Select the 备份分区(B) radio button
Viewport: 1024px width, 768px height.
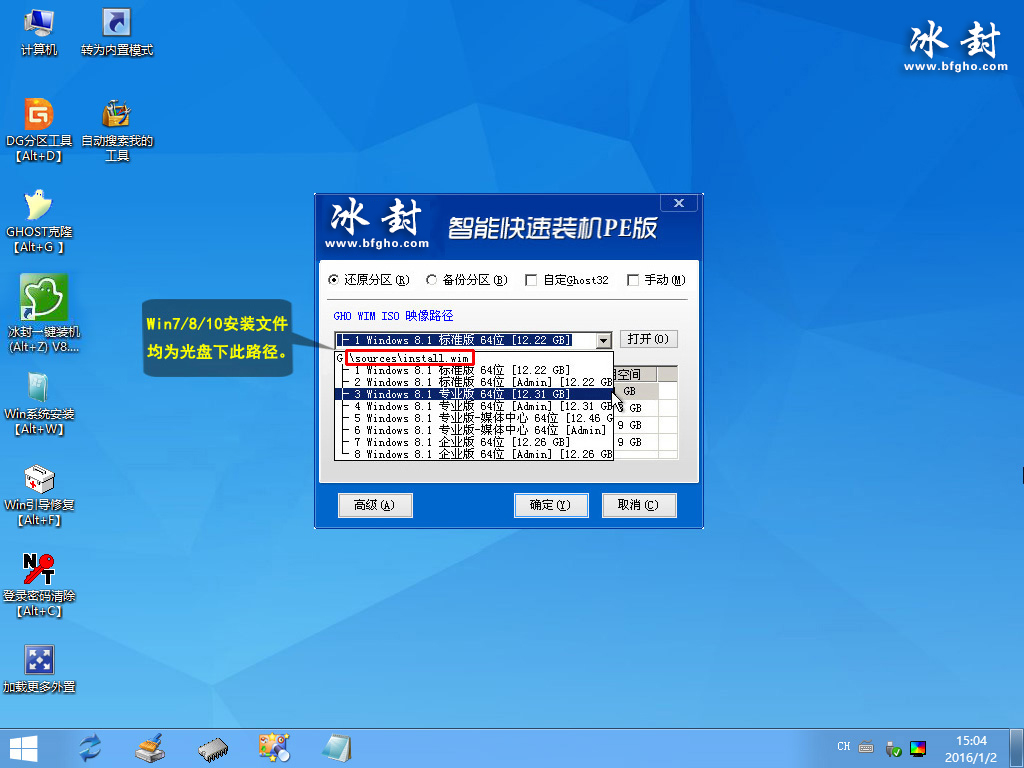tap(431, 280)
